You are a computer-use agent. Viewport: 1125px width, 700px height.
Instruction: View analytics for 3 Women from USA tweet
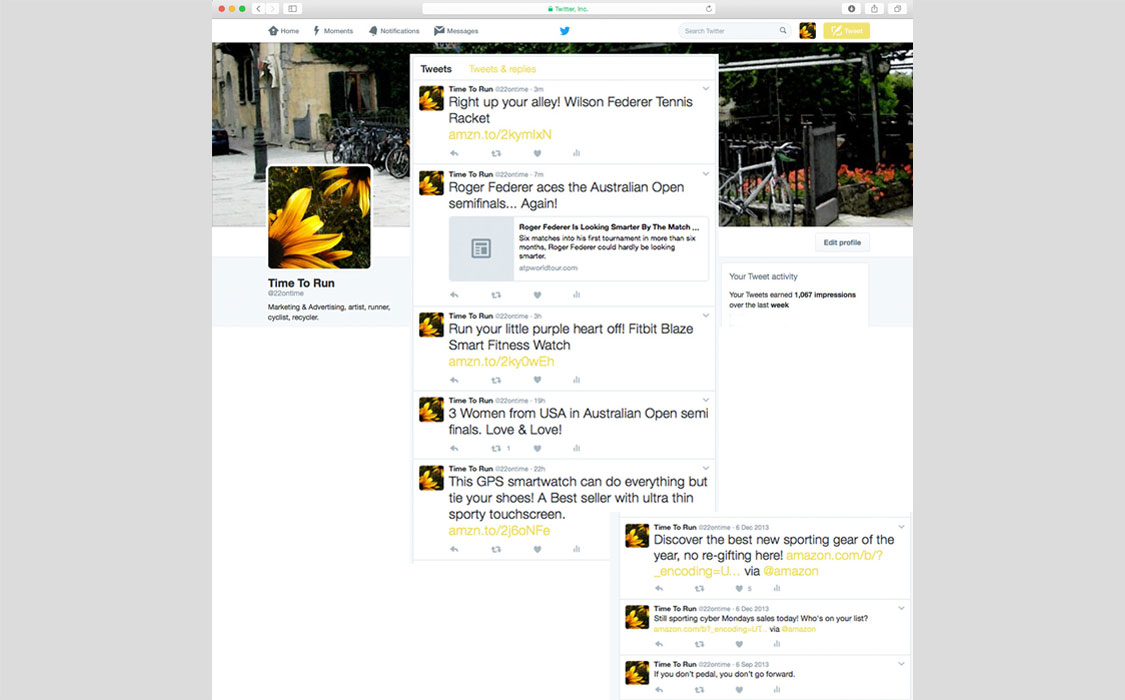[x=576, y=448]
